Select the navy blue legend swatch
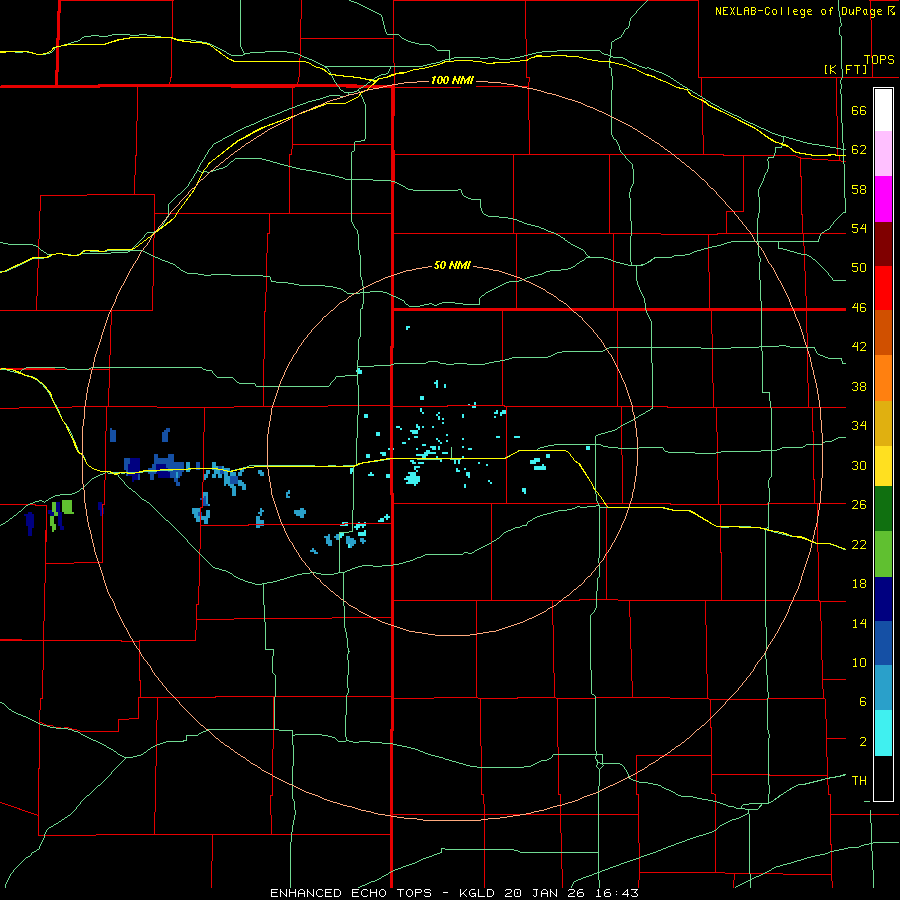The height and width of the screenshot is (900, 900). coord(883,599)
